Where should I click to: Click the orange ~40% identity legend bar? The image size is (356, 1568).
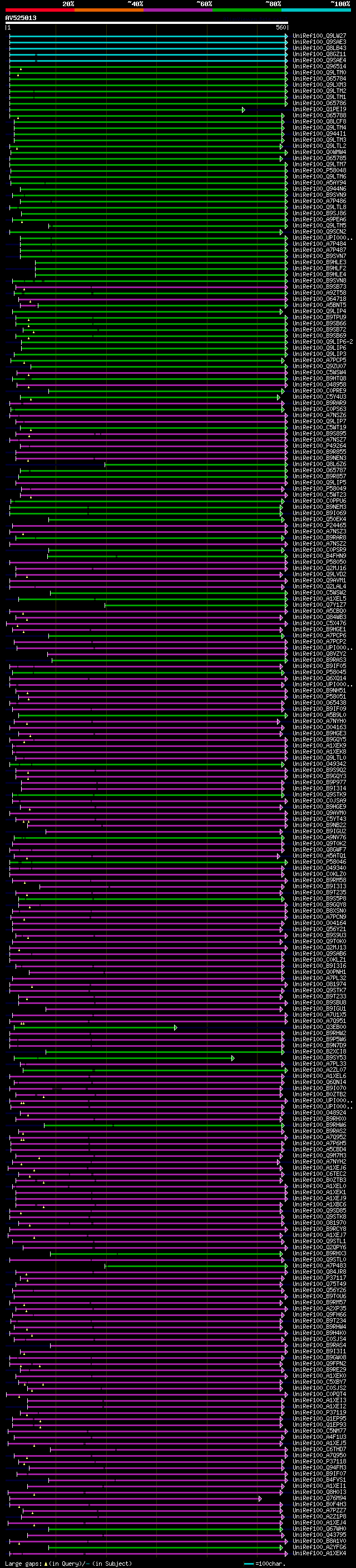tap(109, 11)
